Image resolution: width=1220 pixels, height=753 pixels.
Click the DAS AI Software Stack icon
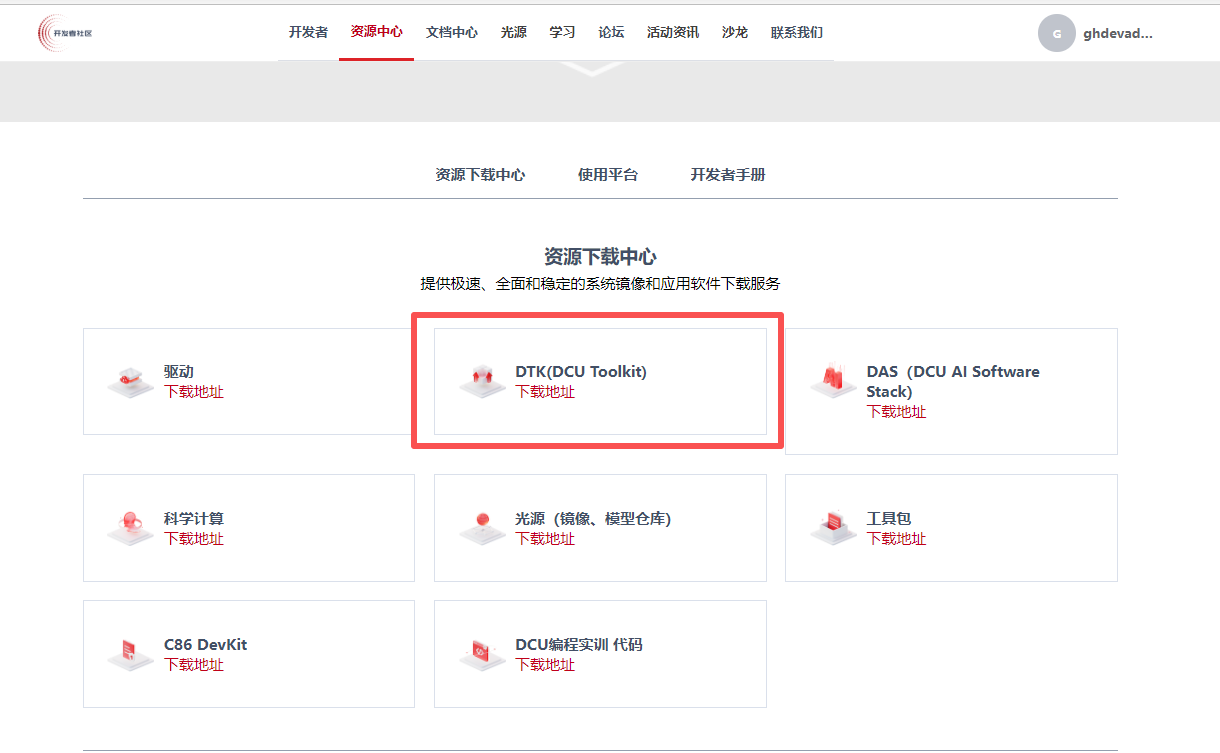833,382
